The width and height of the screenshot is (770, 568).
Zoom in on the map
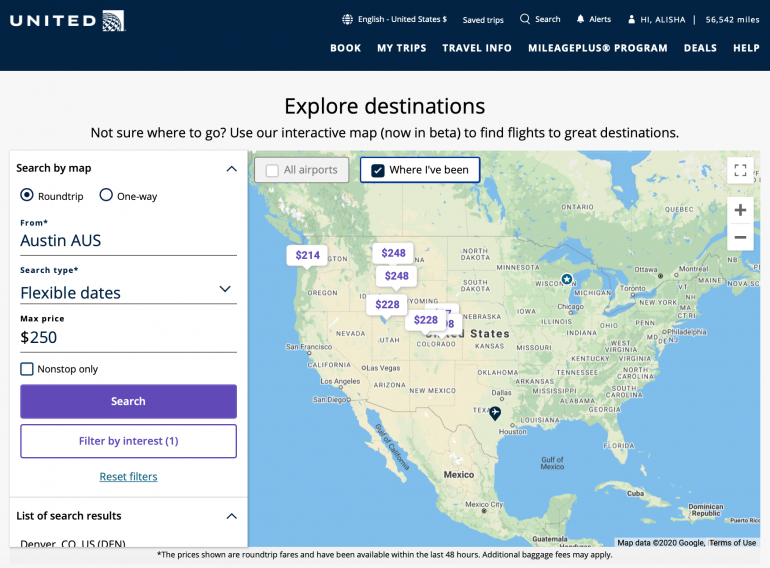pyautogui.click(x=740, y=210)
